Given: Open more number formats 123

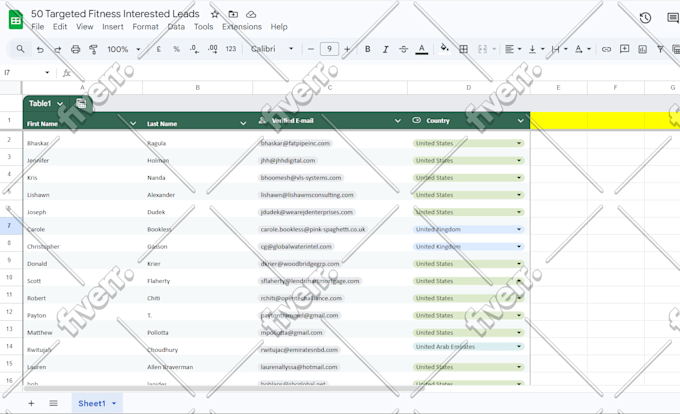Looking at the screenshot, I should 231,49.
